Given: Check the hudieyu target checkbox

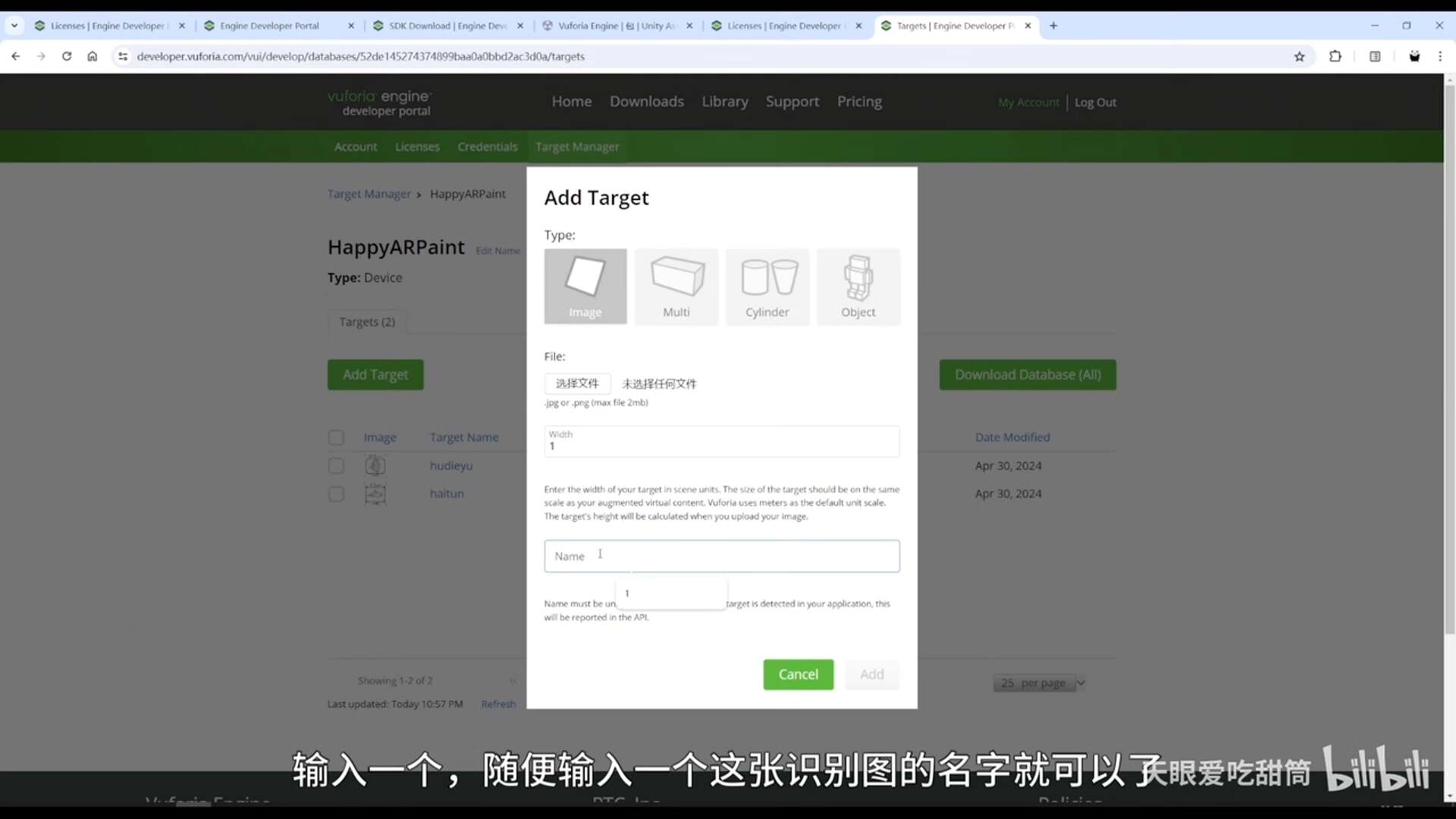Looking at the screenshot, I should click(x=336, y=466).
